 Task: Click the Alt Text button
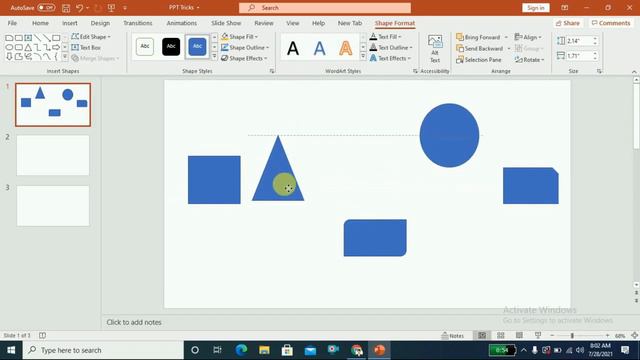click(x=435, y=49)
